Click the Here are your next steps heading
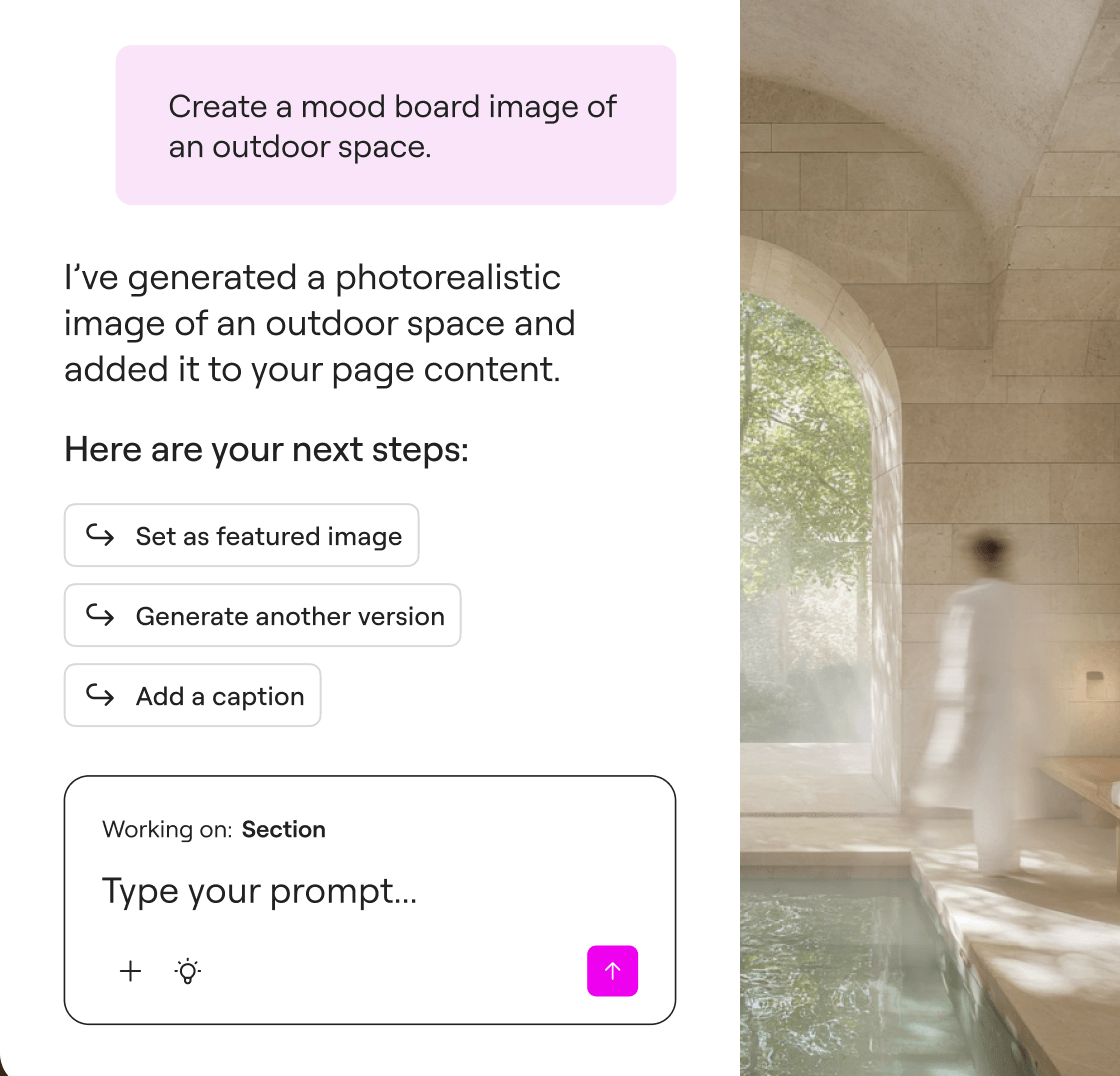 266,450
